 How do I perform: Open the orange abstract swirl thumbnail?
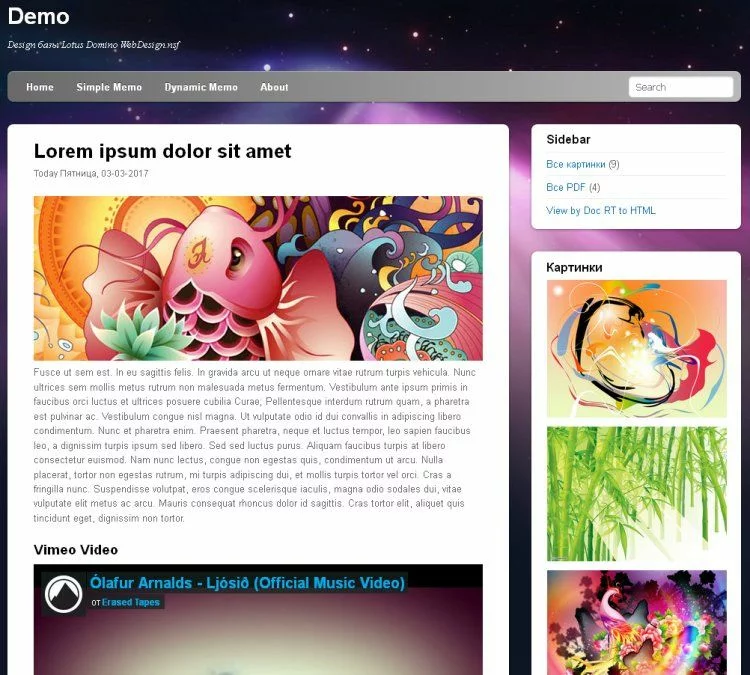636,348
